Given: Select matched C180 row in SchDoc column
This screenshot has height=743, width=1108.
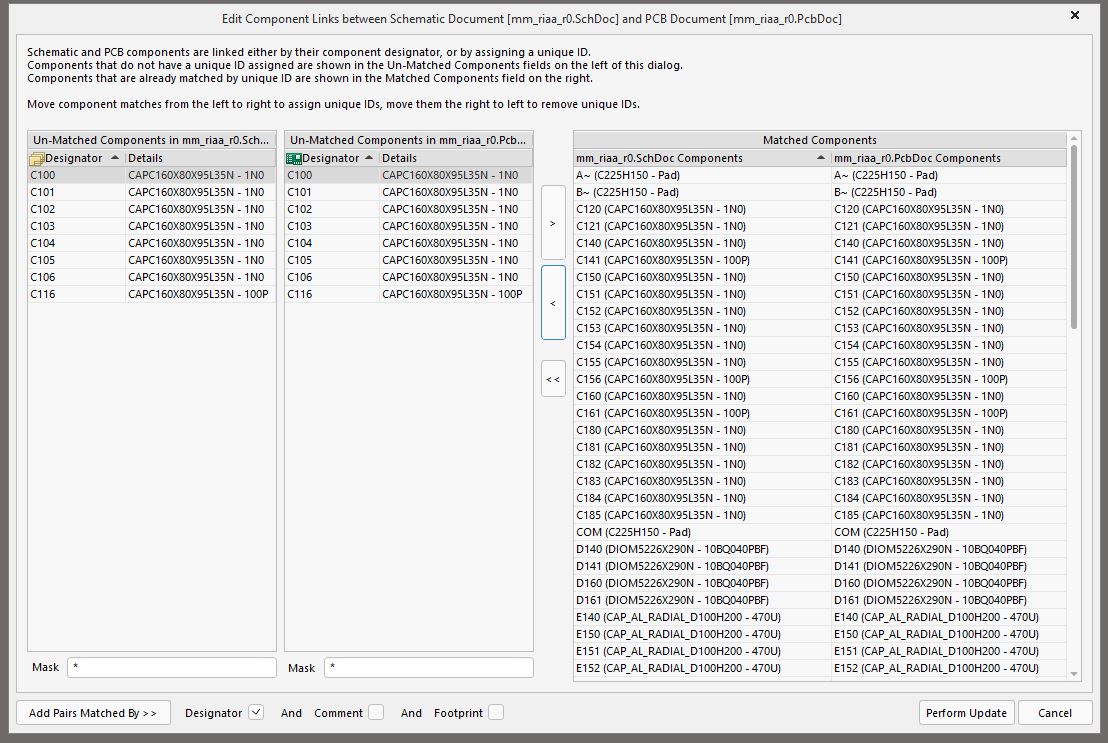Looking at the screenshot, I should click(x=702, y=430).
